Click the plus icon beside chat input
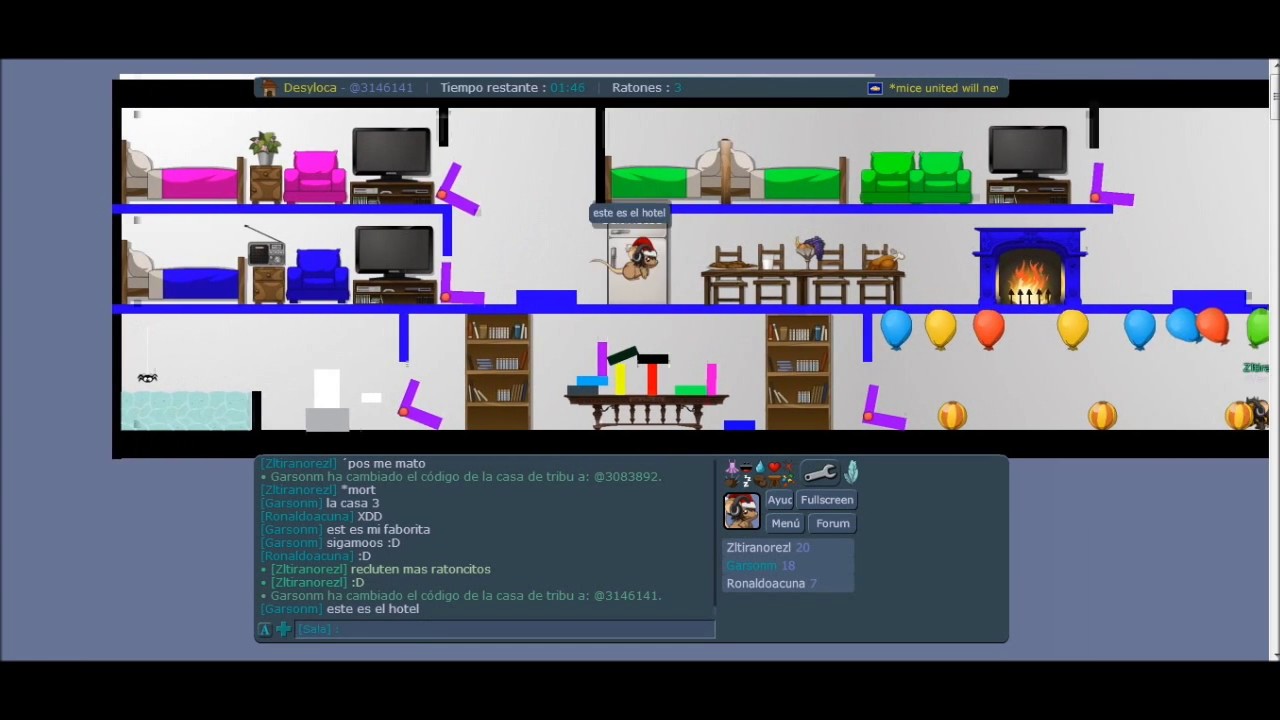The width and height of the screenshot is (1280, 720). (x=283, y=629)
